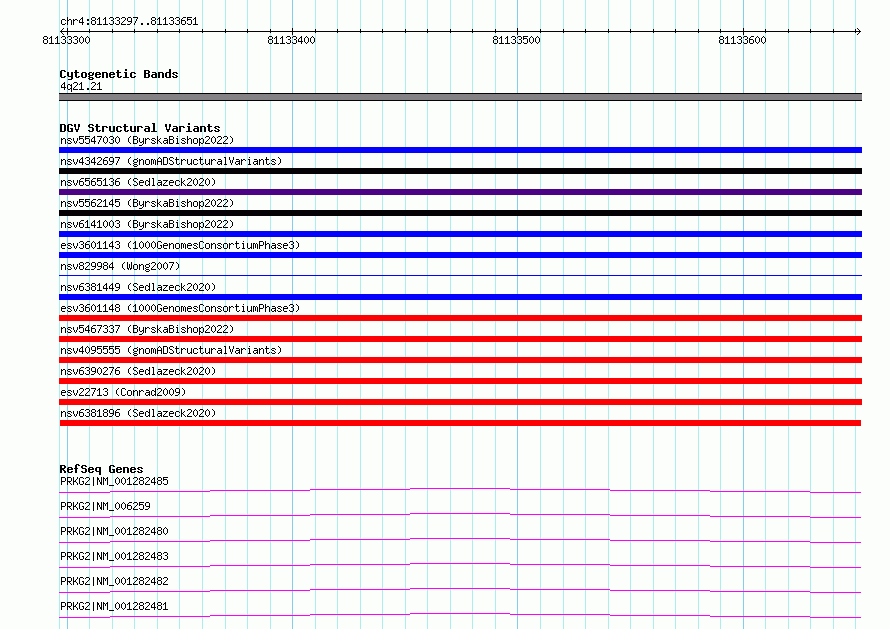Open variant nsv6381896 (Sedlazeck2020) label
The width and height of the screenshot is (890, 629).
point(138,413)
